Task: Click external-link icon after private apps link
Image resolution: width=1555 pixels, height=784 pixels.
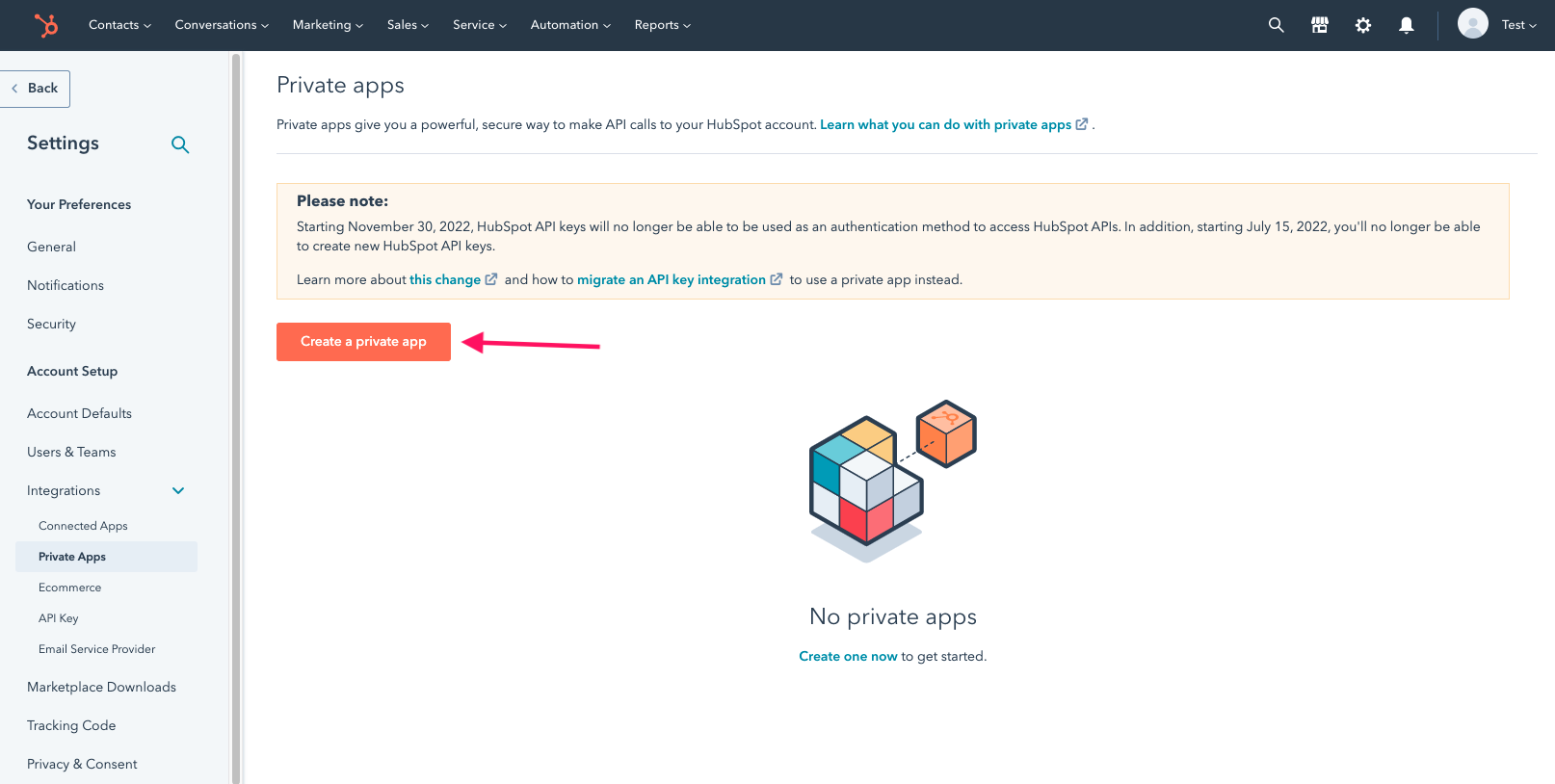Action: [x=1082, y=124]
